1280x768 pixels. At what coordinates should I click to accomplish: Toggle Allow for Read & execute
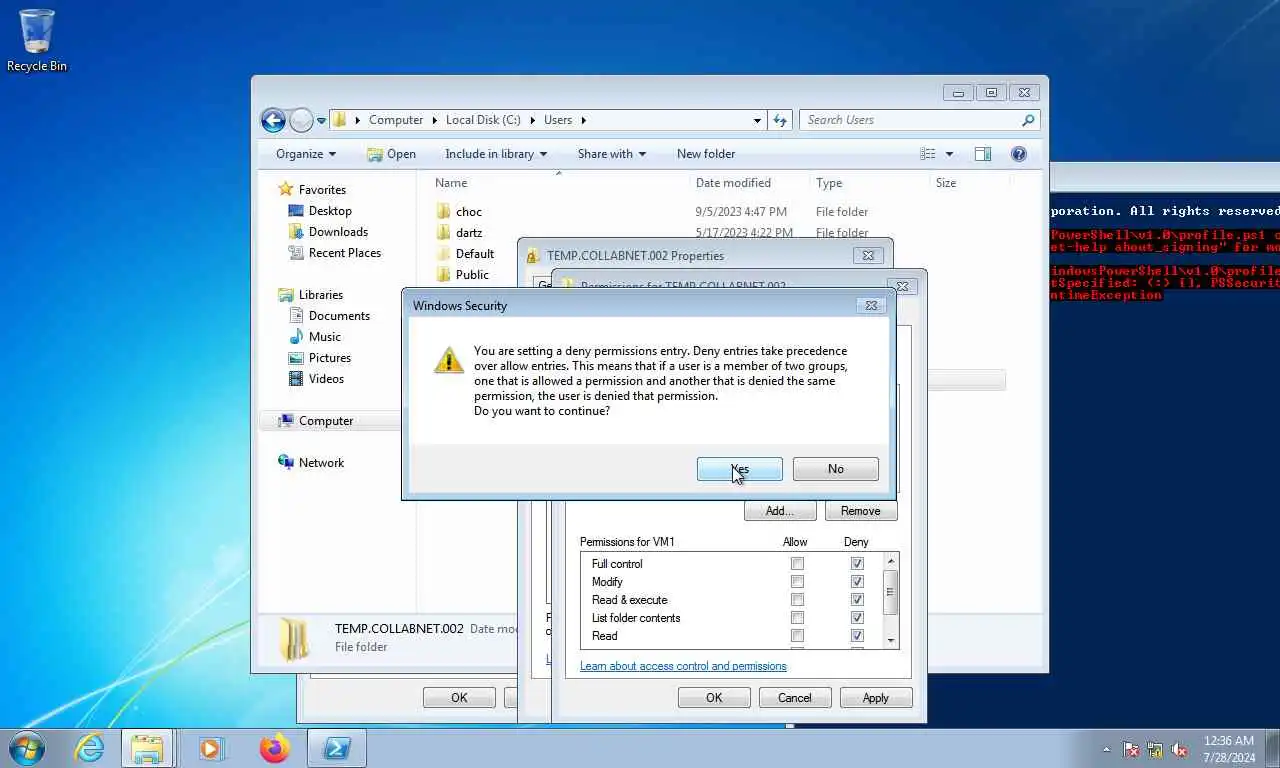pos(797,600)
